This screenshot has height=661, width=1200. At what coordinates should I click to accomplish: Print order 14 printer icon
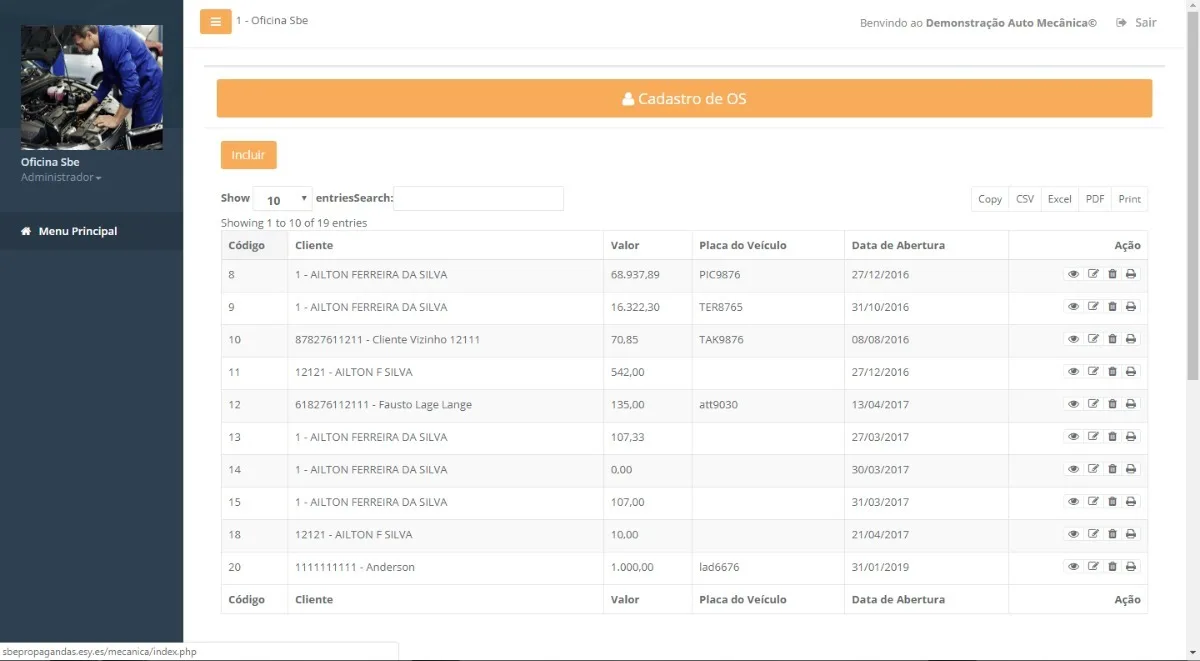pyautogui.click(x=1131, y=469)
